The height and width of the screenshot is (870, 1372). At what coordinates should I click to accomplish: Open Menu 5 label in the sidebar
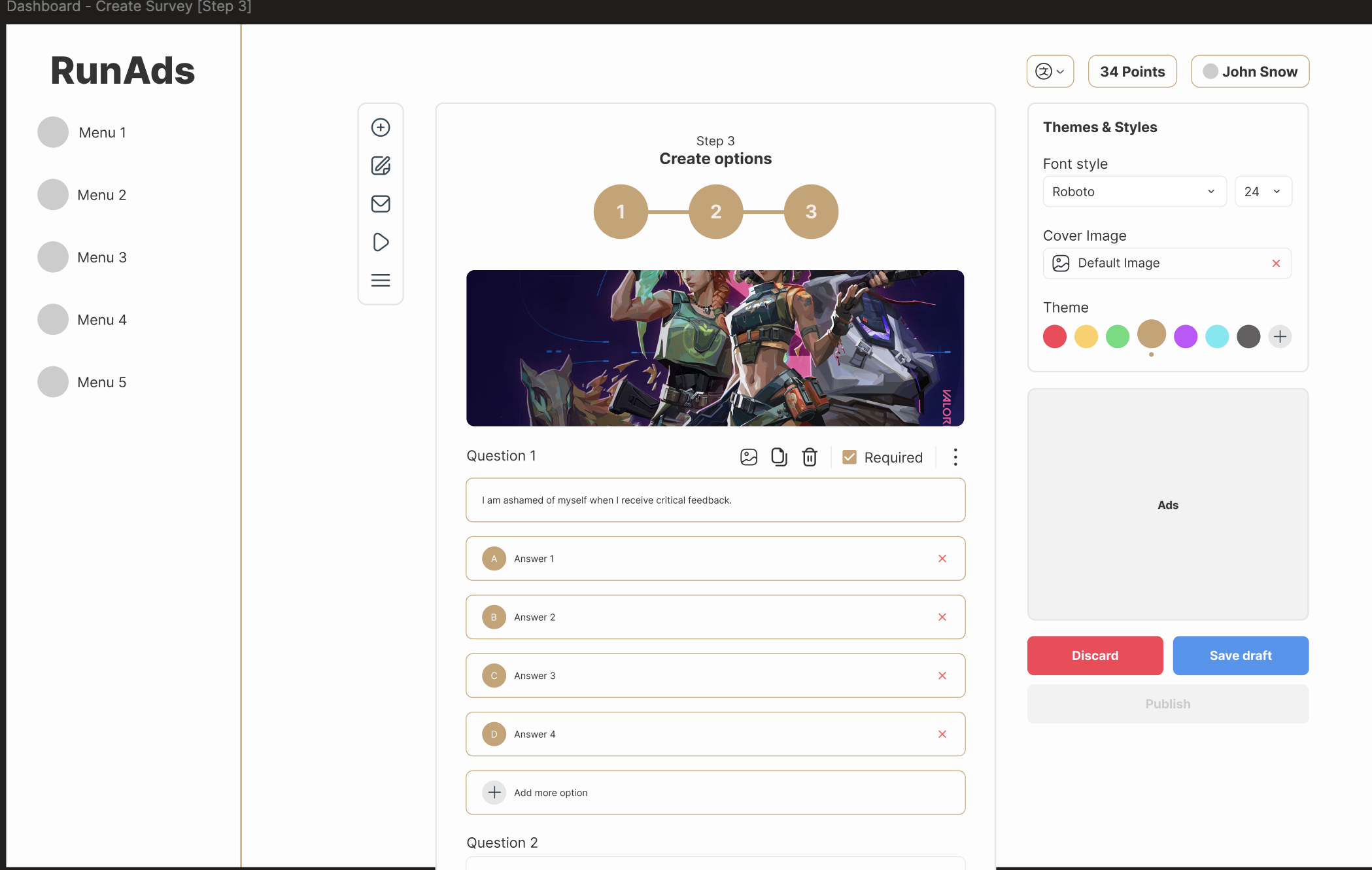pyautogui.click(x=102, y=382)
